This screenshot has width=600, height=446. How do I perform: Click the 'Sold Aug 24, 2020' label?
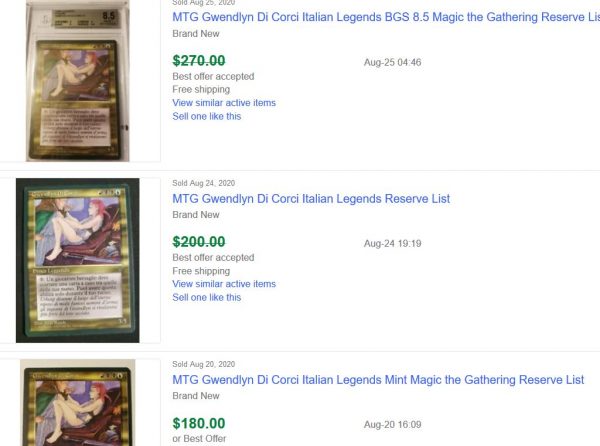(204, 183)
